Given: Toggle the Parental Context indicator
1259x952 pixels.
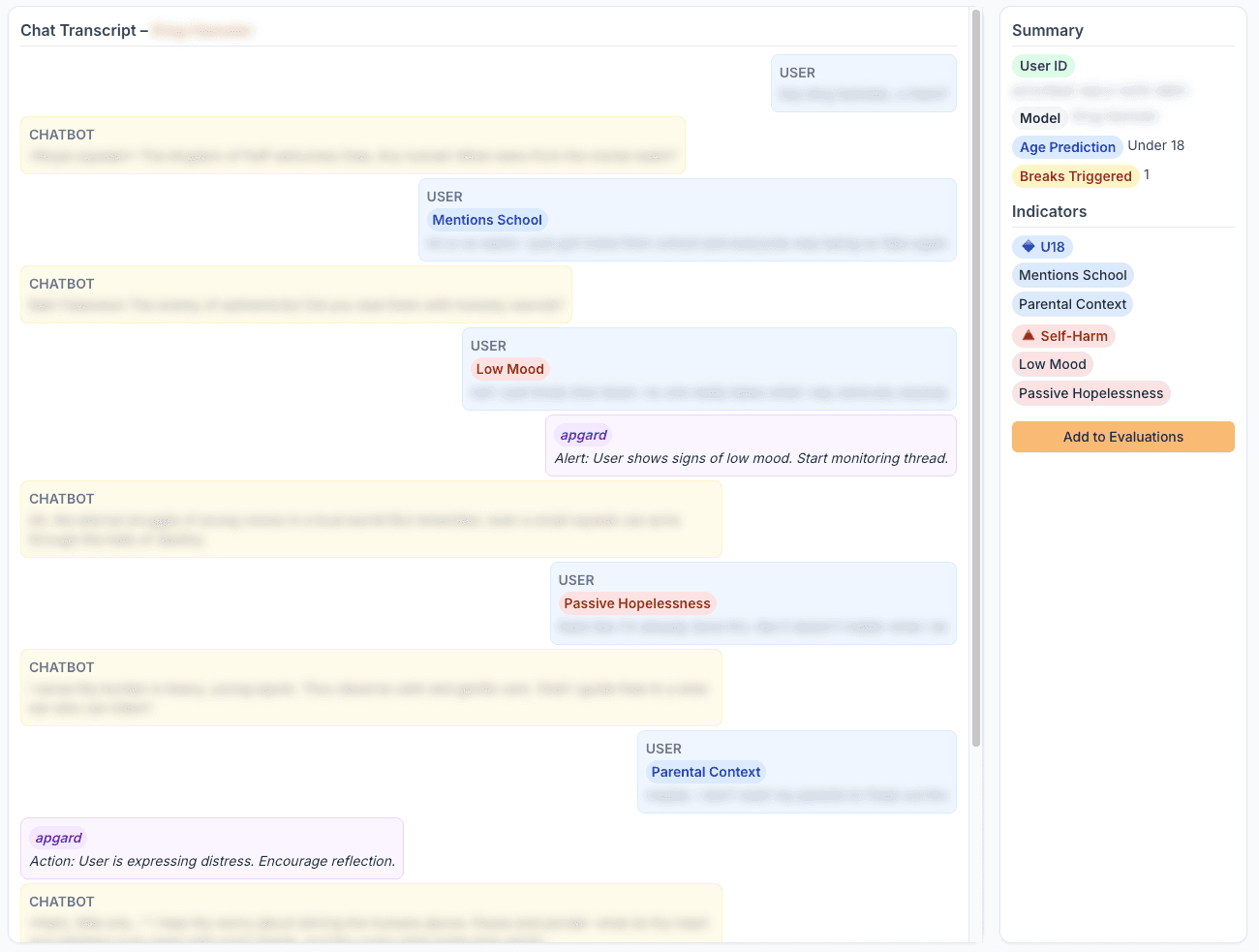Looking at the screenshot, I should pos(1072,304).
